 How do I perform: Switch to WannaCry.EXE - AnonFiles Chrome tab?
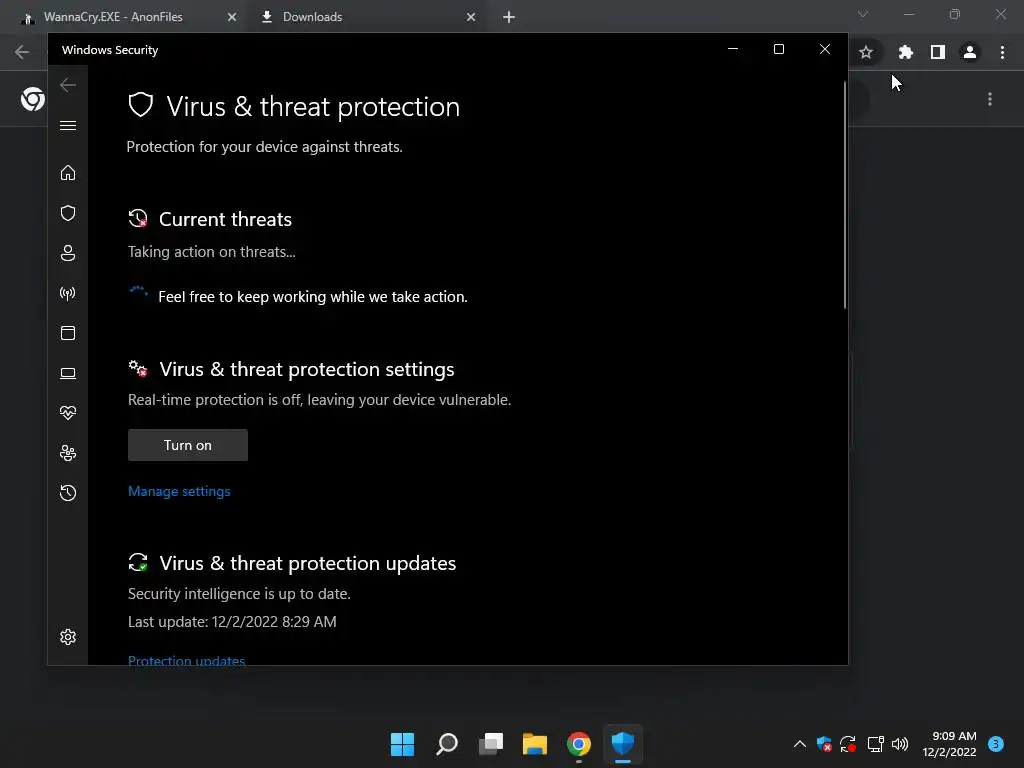click(113, 17)
